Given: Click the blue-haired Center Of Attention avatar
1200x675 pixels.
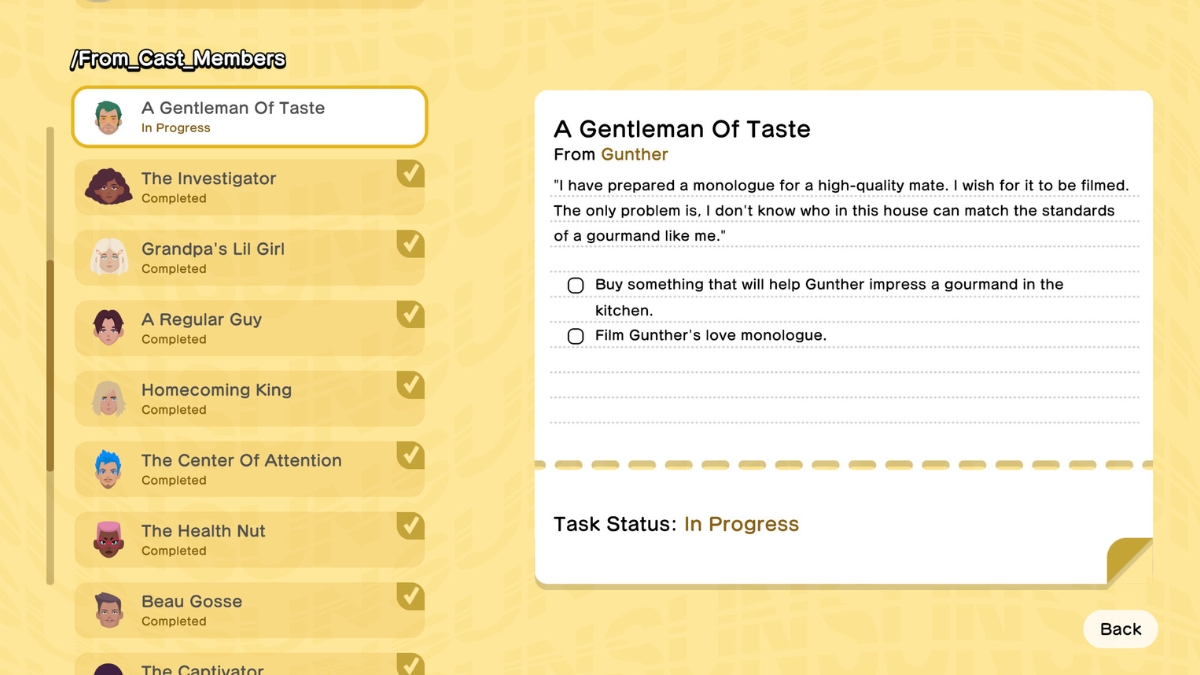Looking at the screenshot, I should pyautogui.click(x=108, y=469).
